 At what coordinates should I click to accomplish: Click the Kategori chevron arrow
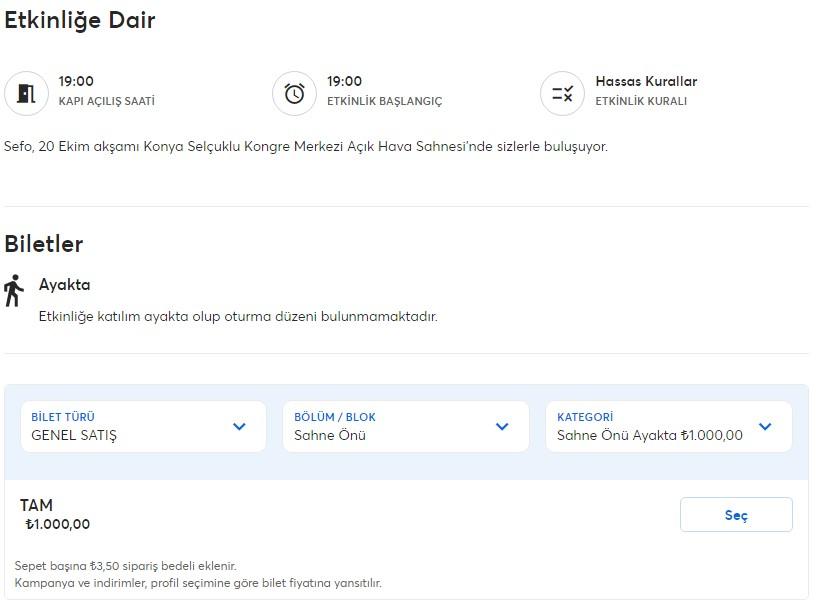[765, 427]
